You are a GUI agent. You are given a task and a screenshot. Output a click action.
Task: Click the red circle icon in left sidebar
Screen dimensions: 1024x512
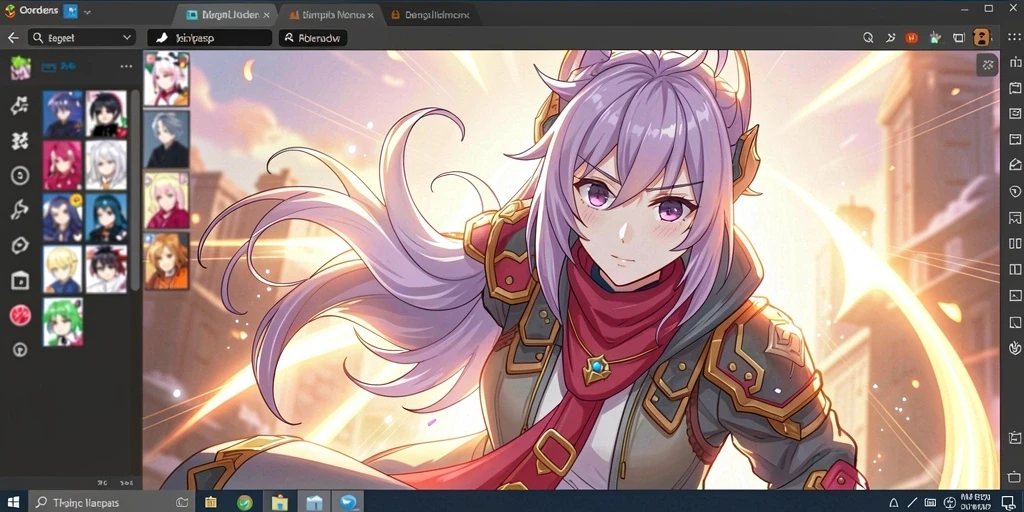(x=20, y=315)
